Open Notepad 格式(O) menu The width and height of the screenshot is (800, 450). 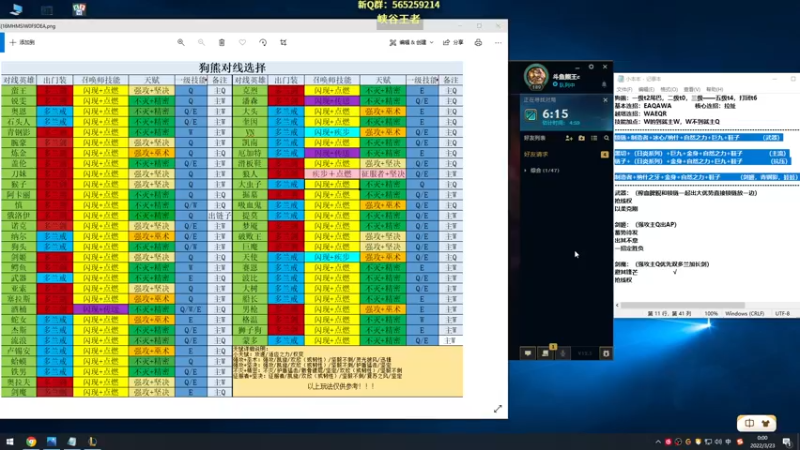(669, 89)
